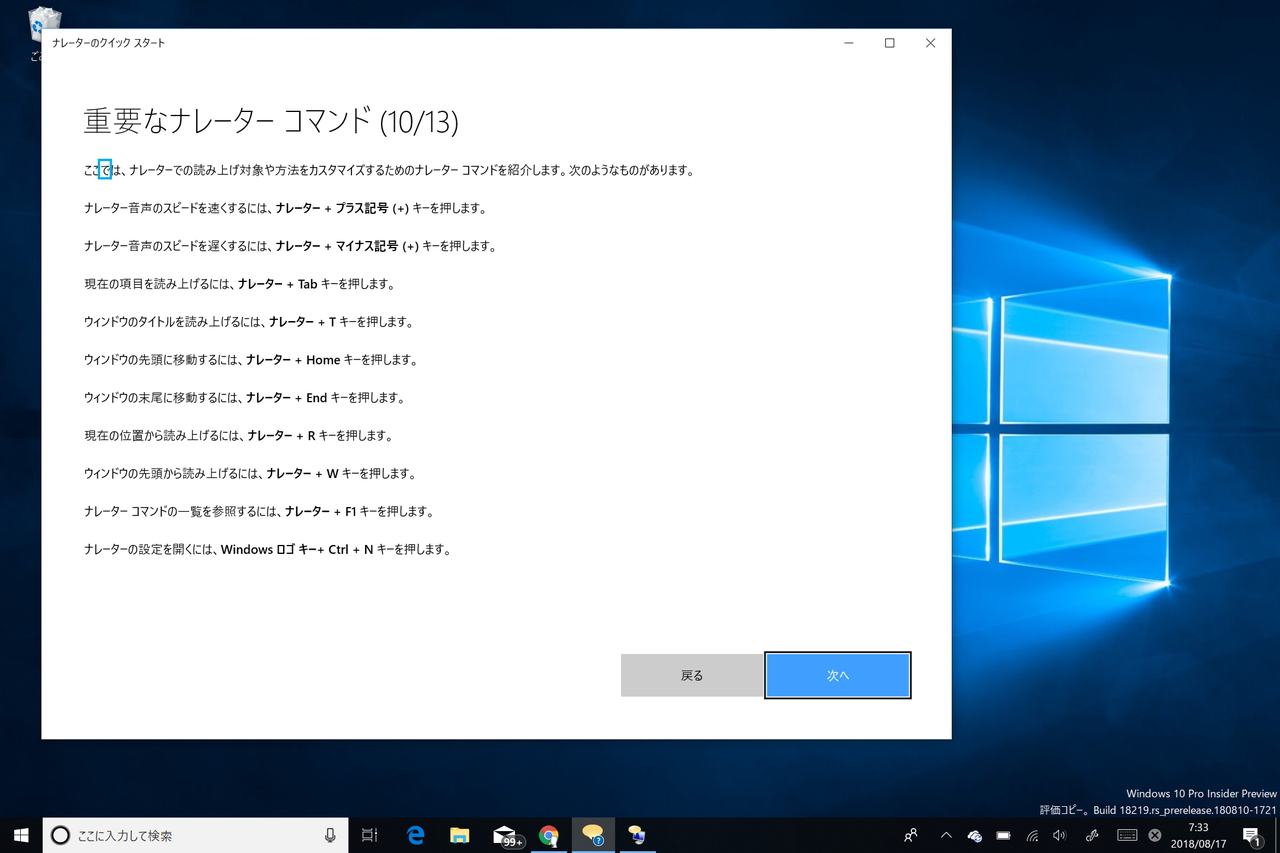Click the volume speaker tray icon
Screen dimensions: 1280x853
coord(1060,835)
